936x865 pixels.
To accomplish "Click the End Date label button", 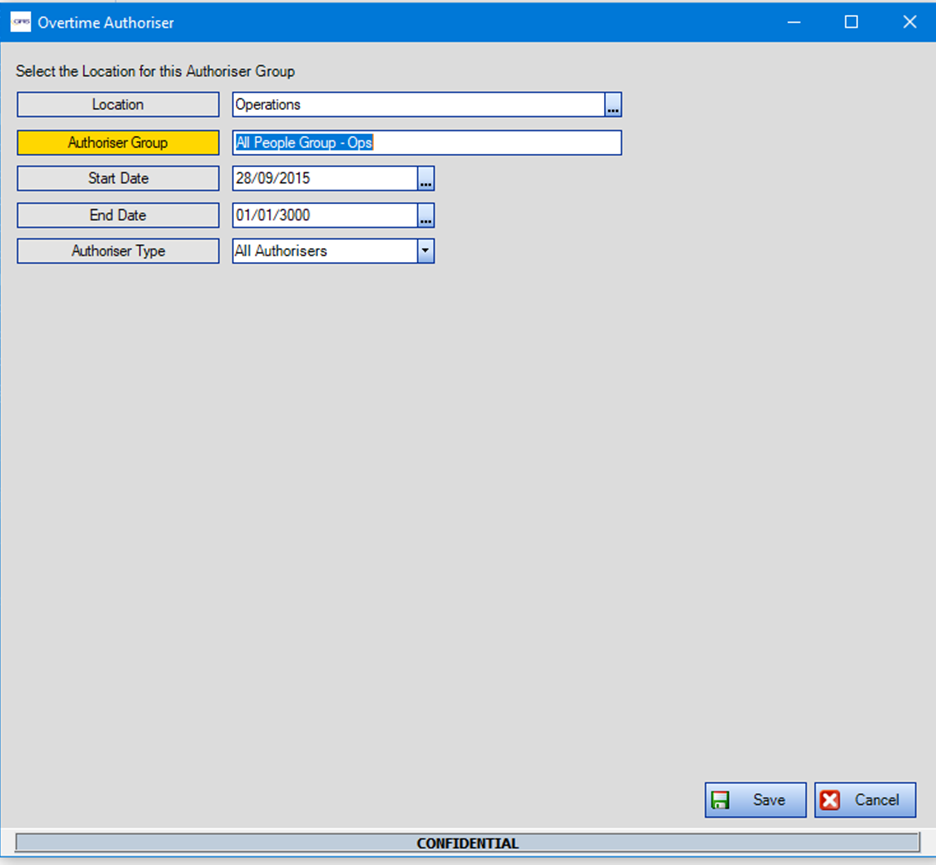I will coord(118,215).
